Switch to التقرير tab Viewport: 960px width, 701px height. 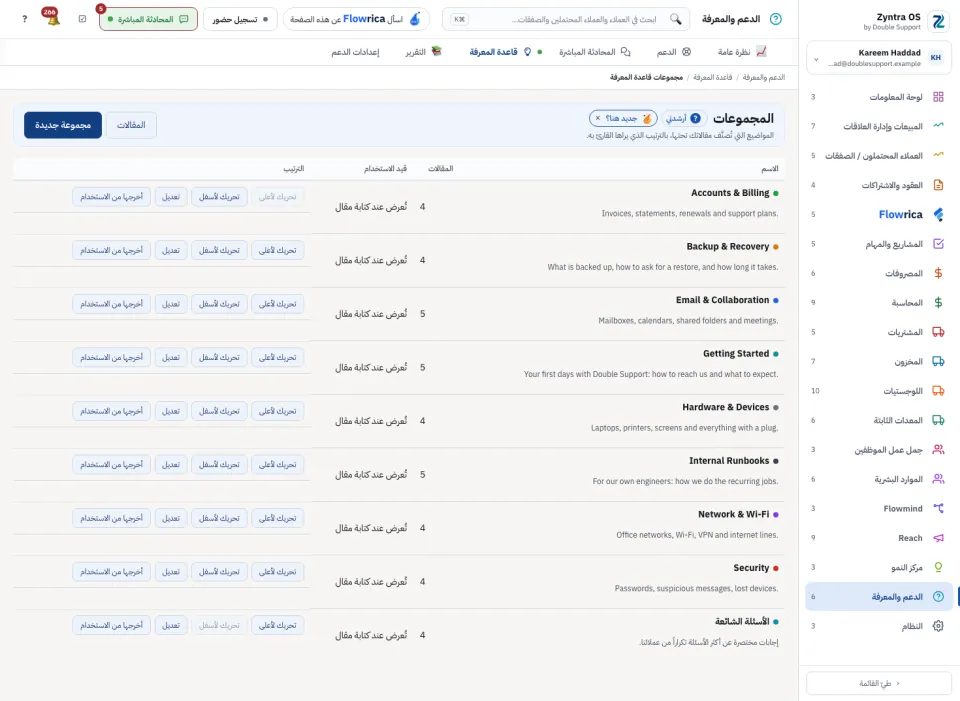423,52
